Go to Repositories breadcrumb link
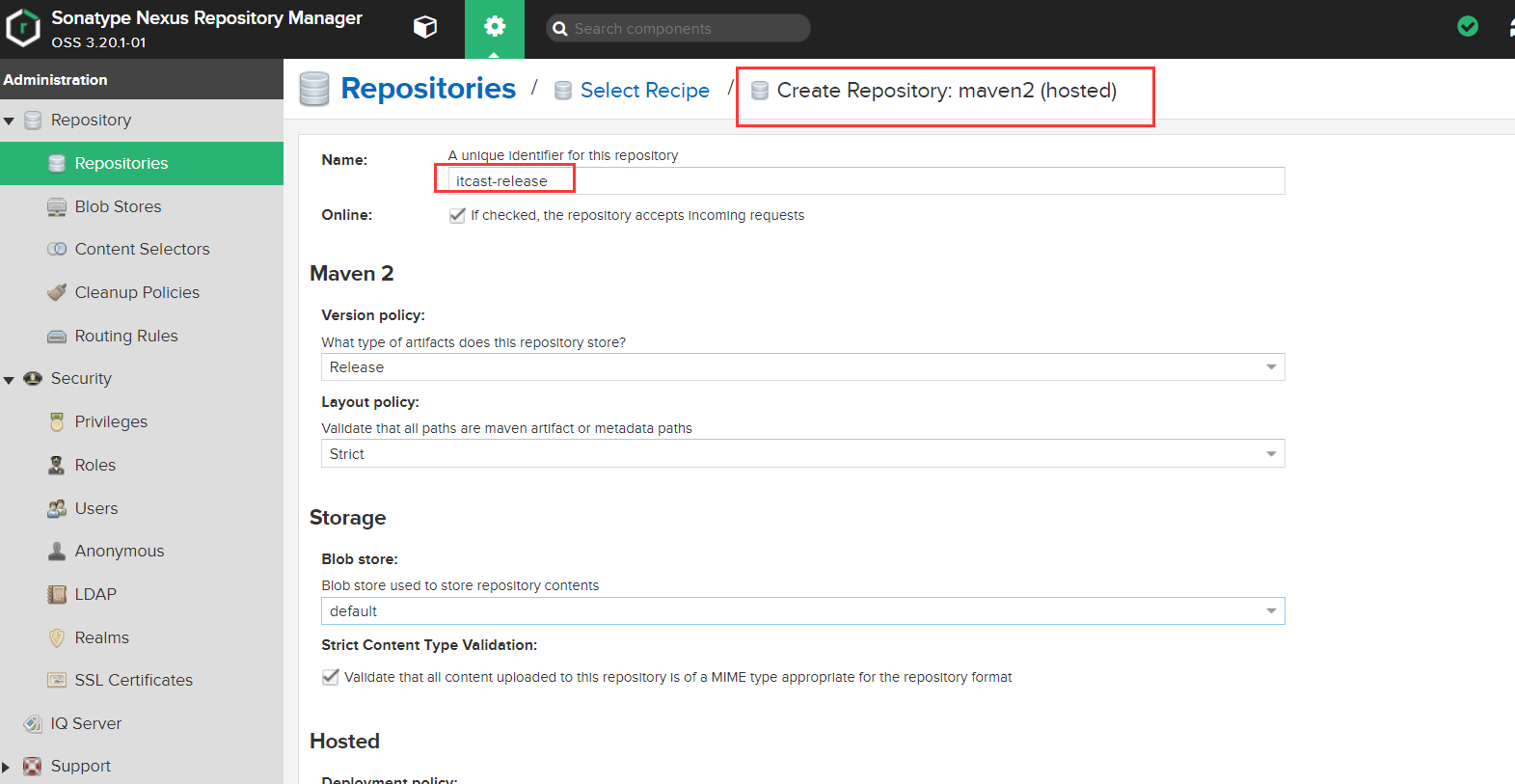1515x784 pixels. (x=428, y=88)
